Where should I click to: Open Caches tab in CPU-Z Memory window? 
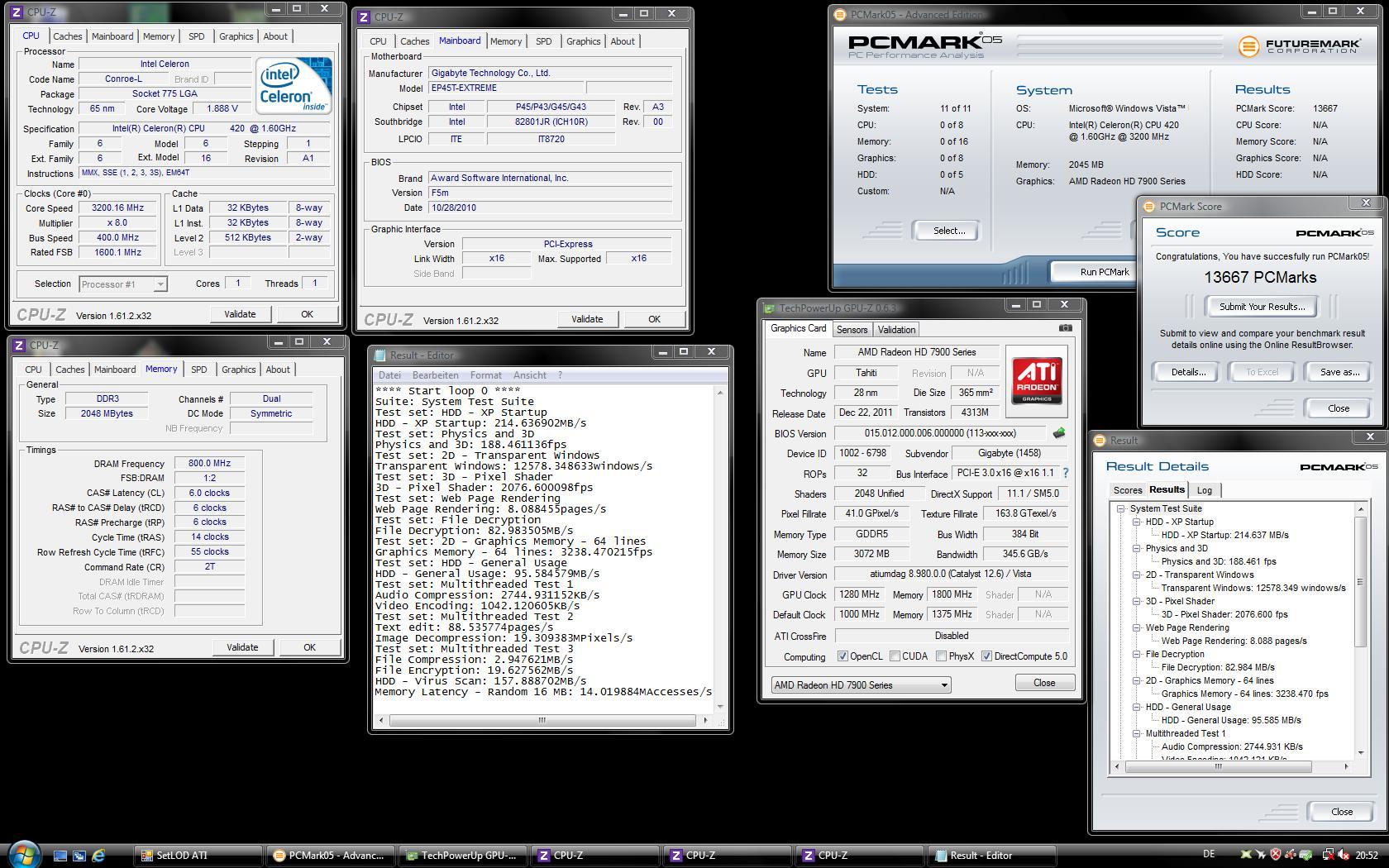pos(69,370)
